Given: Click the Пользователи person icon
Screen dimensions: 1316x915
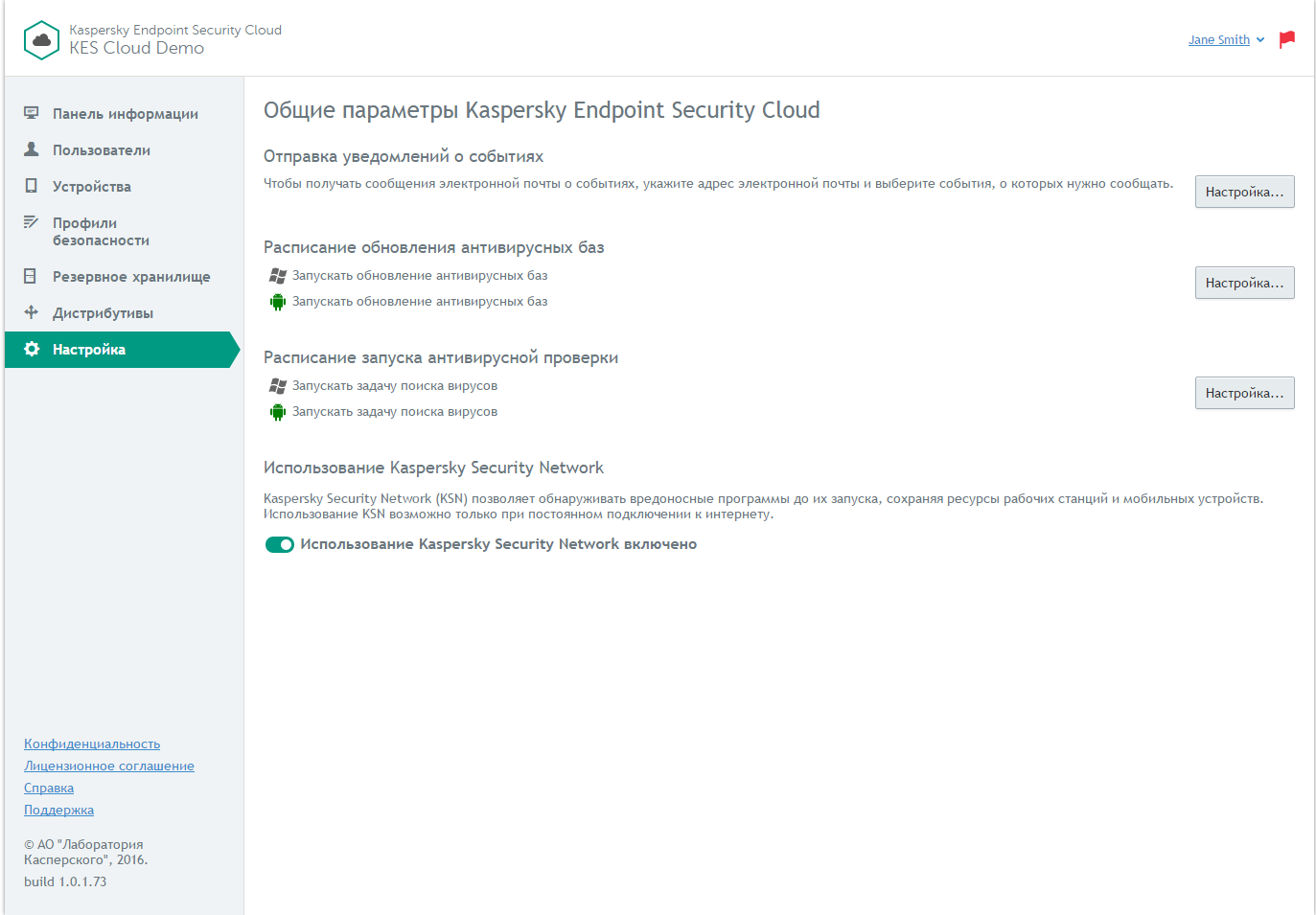Looking at the screenshot, I should pos(32,149).
